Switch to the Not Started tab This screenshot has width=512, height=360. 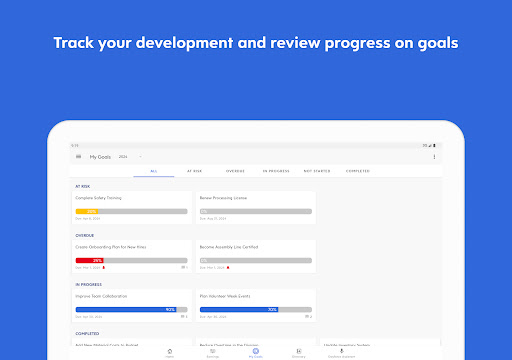coord(317,171)
